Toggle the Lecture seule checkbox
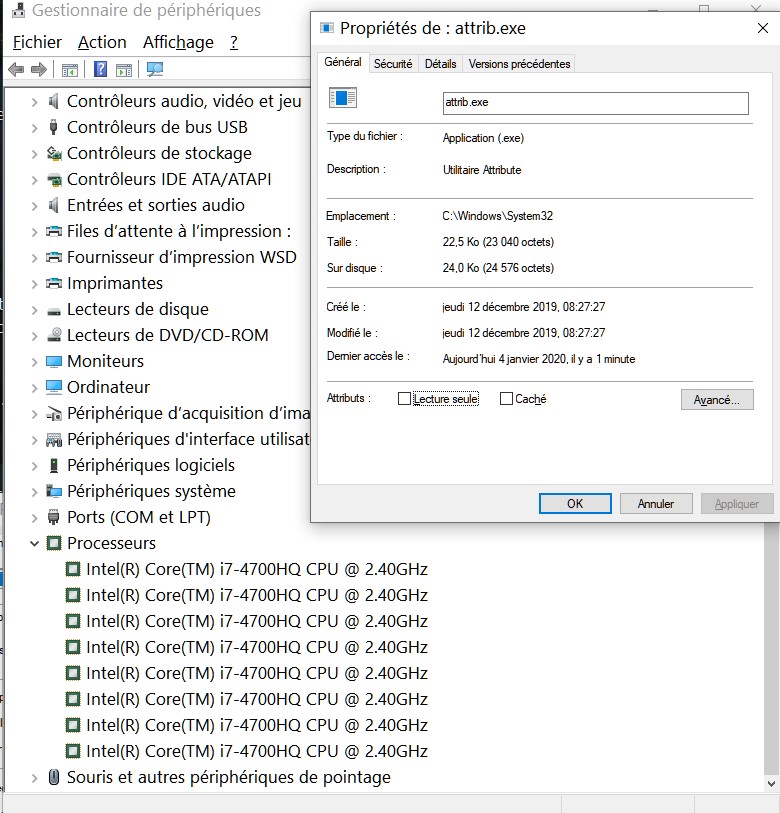The image size is (780, 813). (x=404, y=398)
